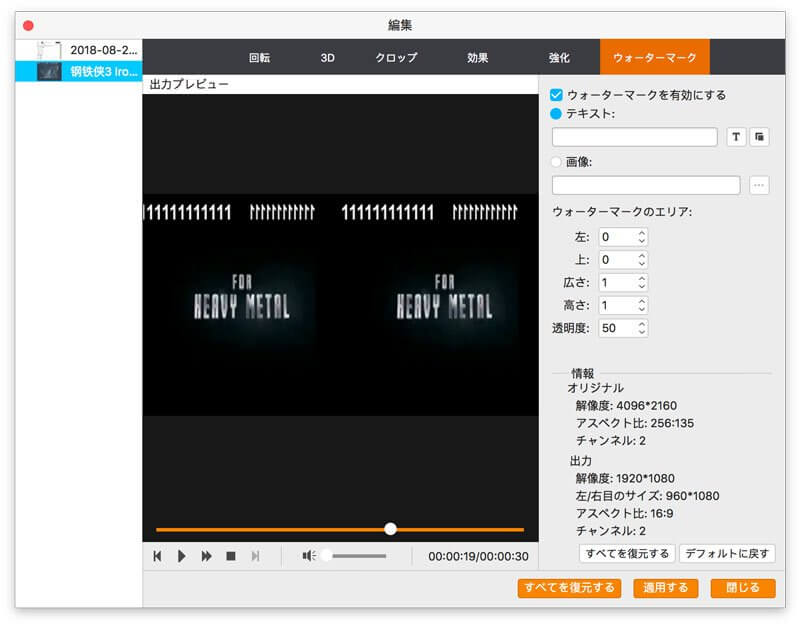Screen dimensions: 800x626
Task: Increase the 高さ value with up arrow
Action: point(642,302)
